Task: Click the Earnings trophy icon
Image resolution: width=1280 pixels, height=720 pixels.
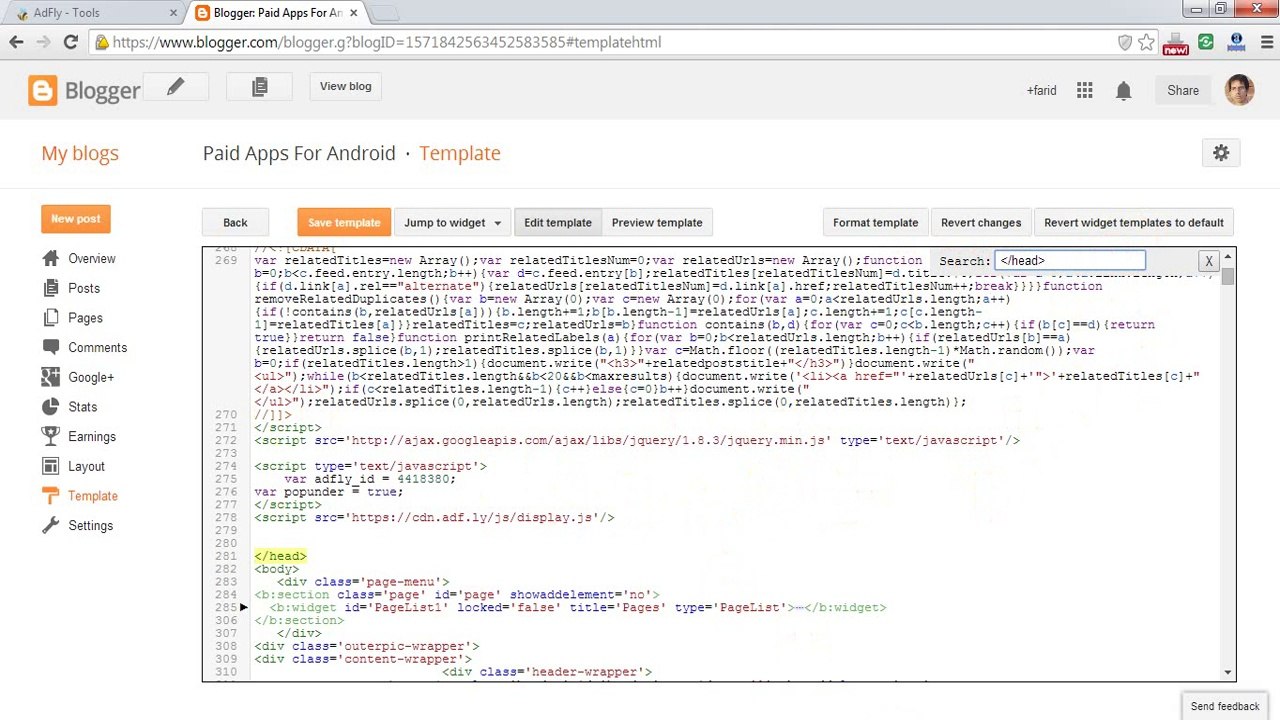Action: [50, 436]
